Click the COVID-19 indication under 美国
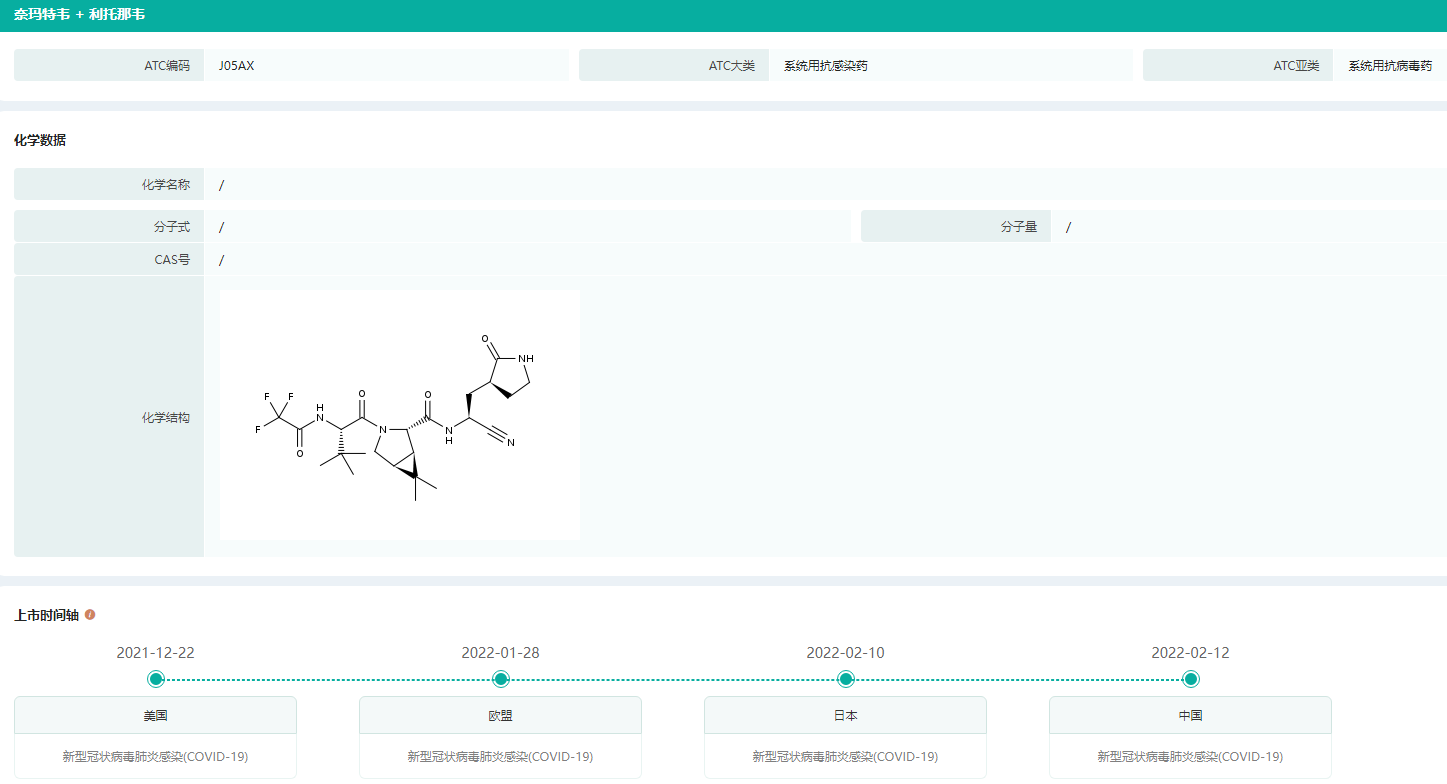Viewport: 1447px width, 784px height. tap(155, 757)
